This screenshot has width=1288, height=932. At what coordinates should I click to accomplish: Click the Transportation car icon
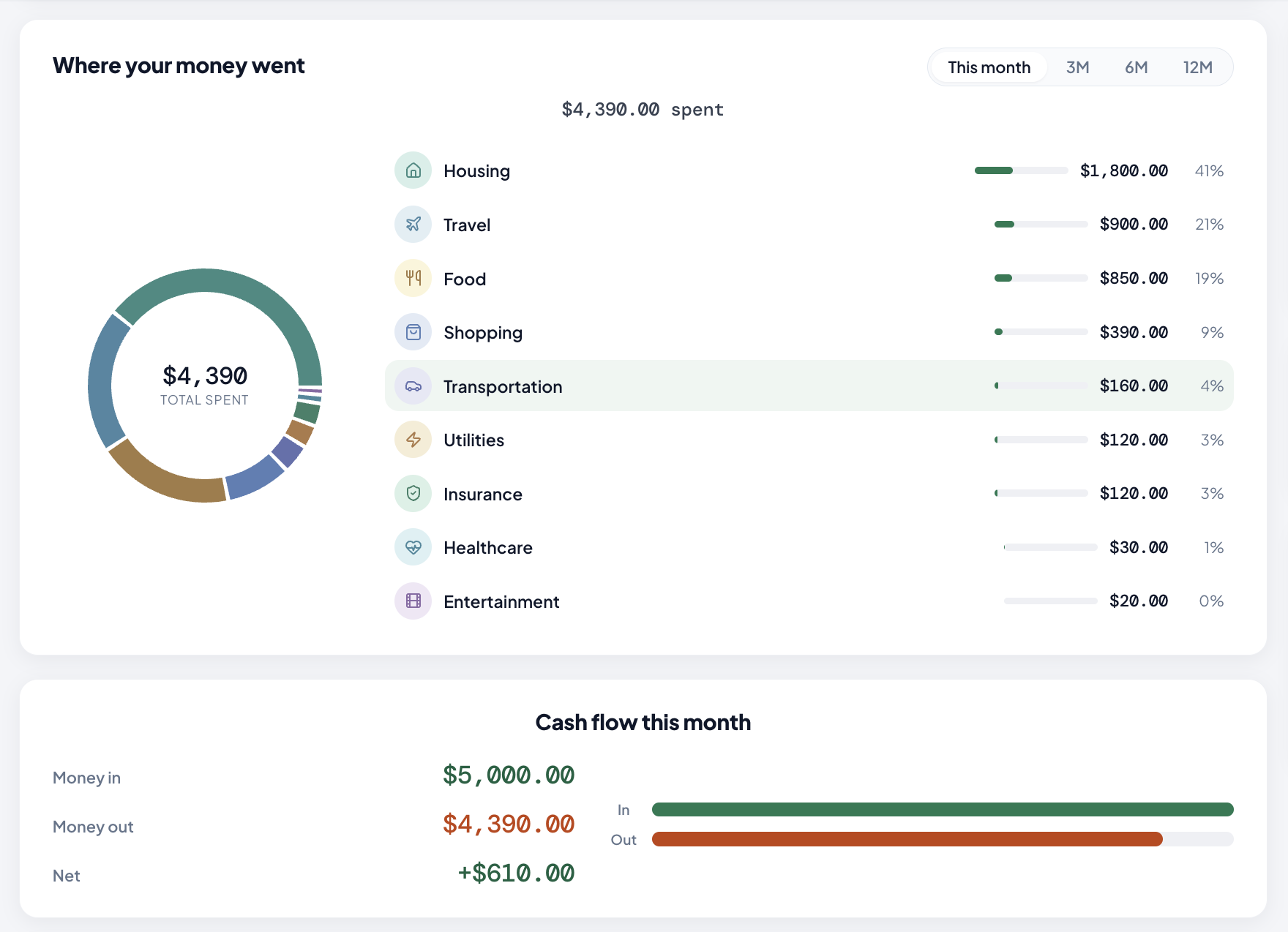[x=413, y=386]
